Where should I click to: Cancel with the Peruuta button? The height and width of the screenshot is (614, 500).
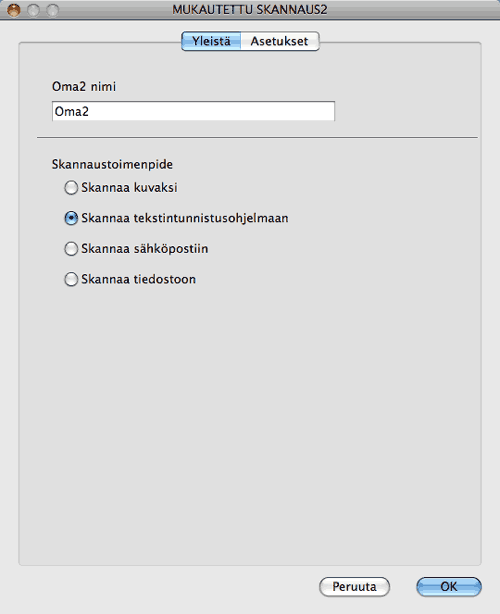tap(354, 587)
